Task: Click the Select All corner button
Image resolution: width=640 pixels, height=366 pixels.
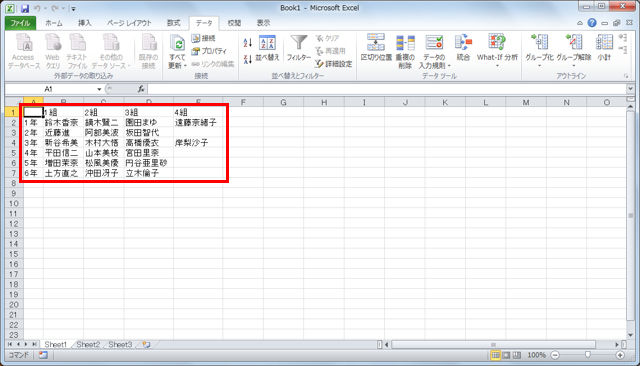Action: [x=14, y=102]
